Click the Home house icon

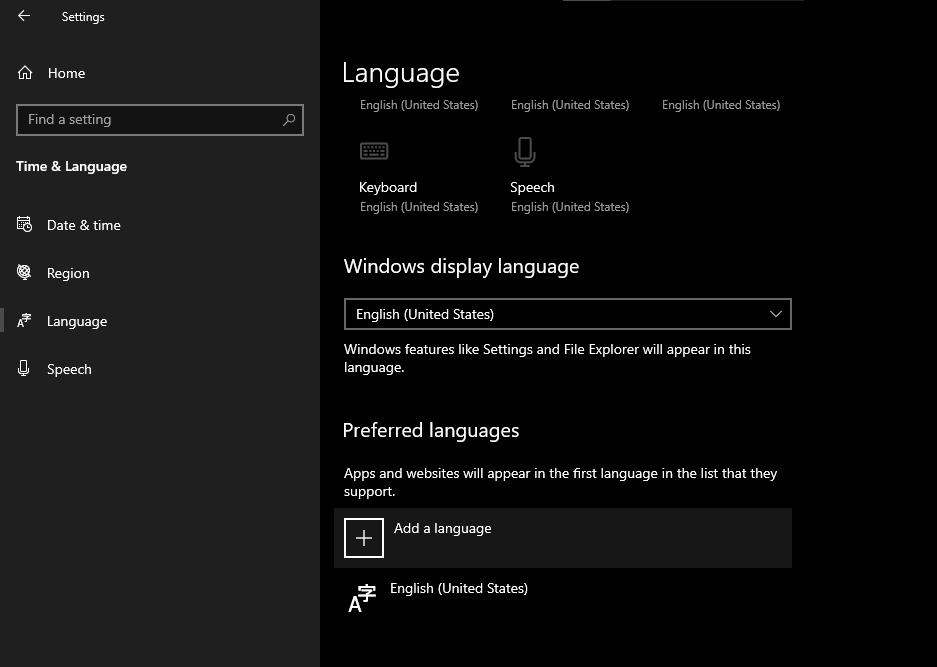23,72
